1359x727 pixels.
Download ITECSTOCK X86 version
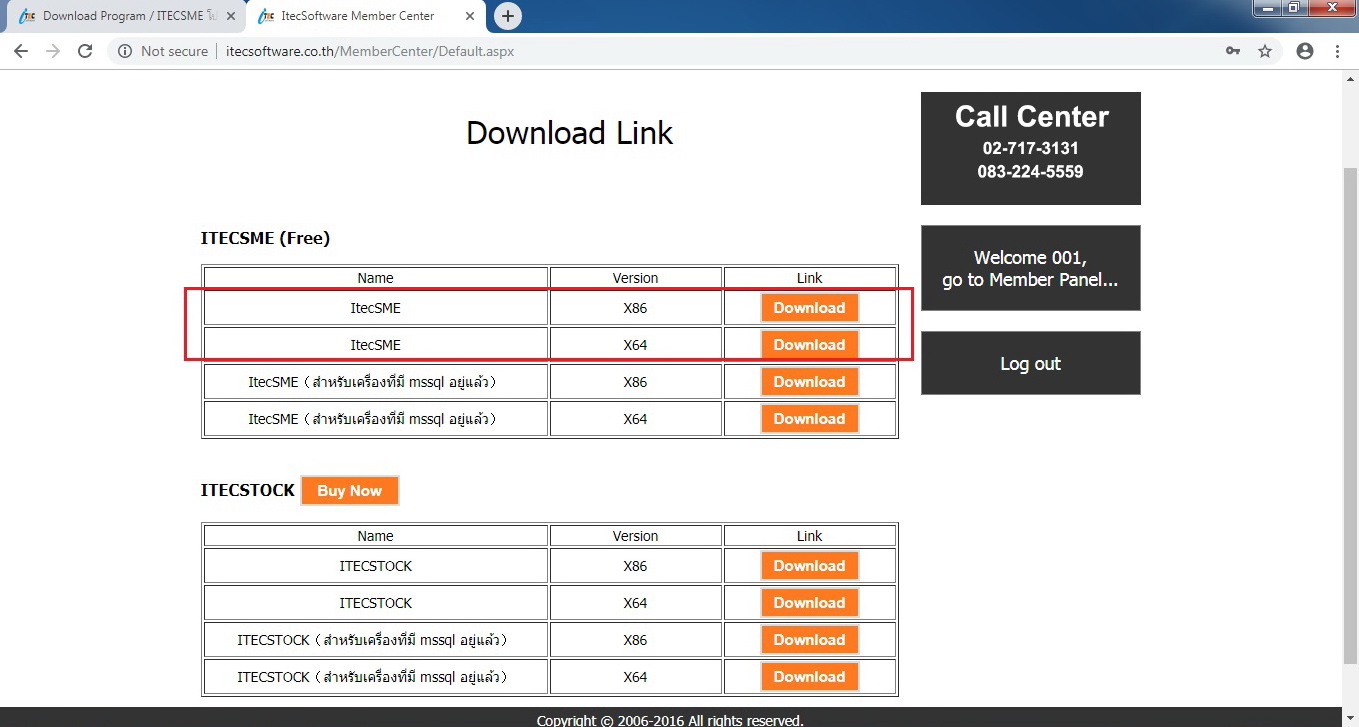(x=809, y=566)
